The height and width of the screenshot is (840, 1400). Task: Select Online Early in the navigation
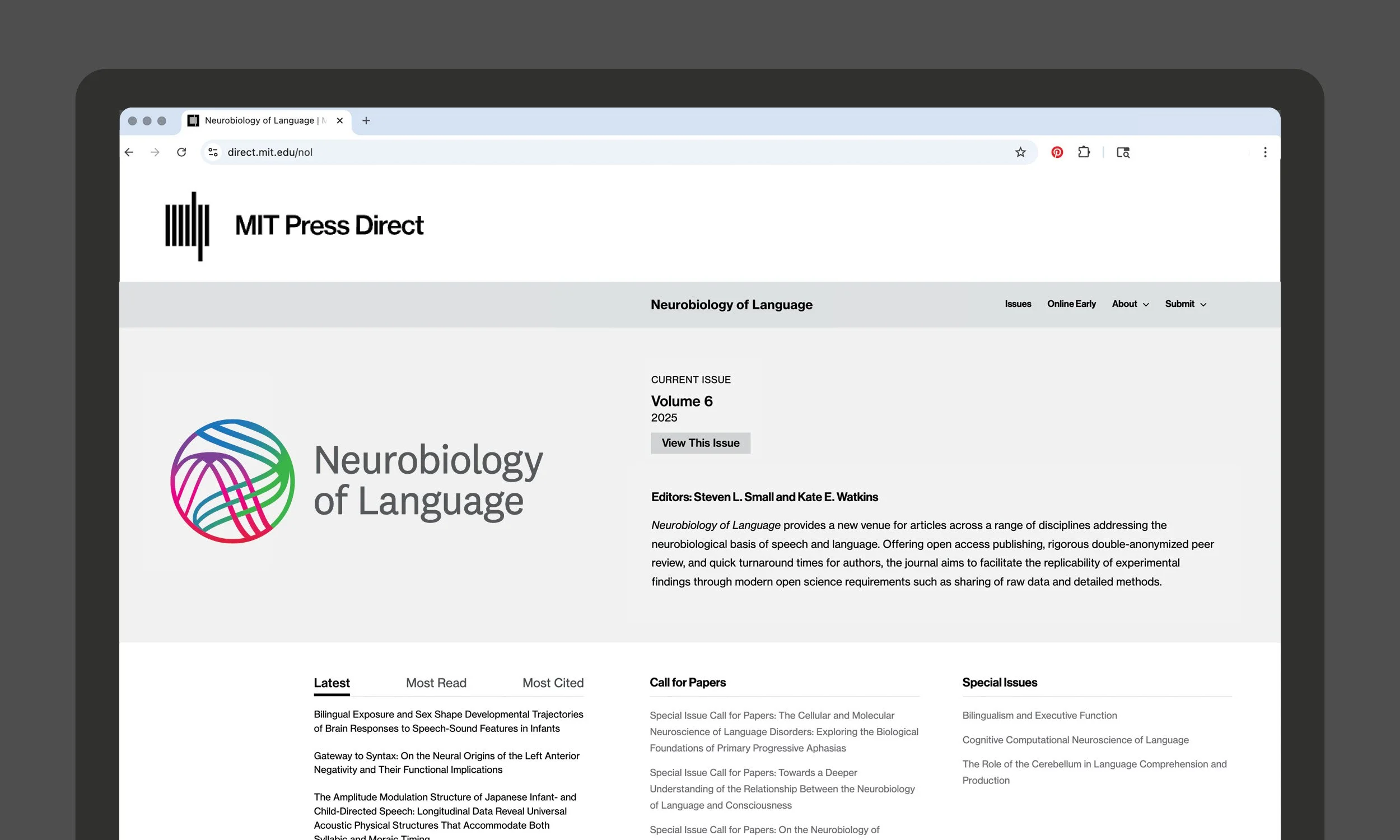pyautogui.click(x=1071, y=304)
